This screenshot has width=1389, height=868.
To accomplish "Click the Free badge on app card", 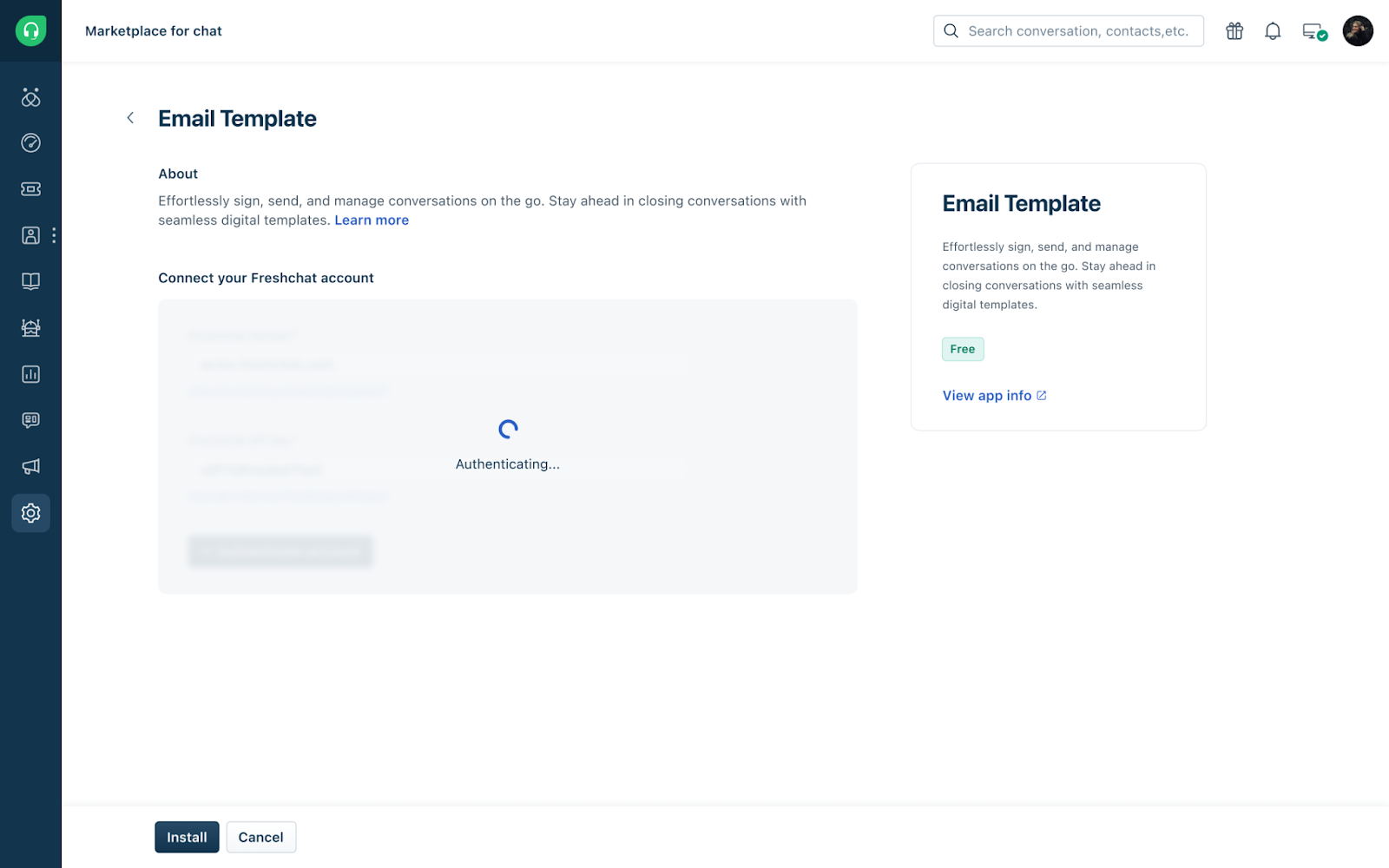I will 963,349.
